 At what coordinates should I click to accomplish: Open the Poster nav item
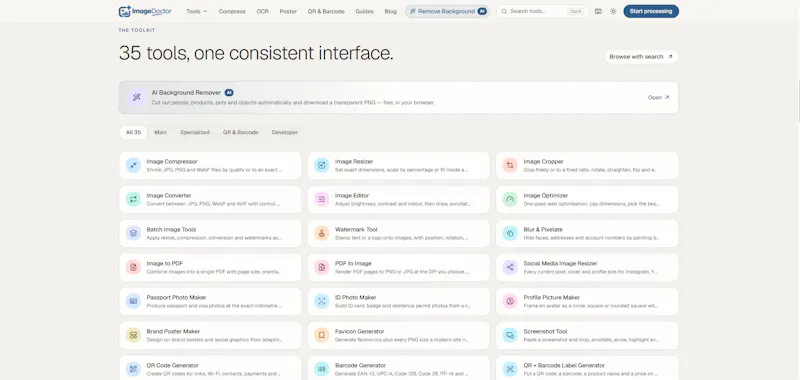288,11
